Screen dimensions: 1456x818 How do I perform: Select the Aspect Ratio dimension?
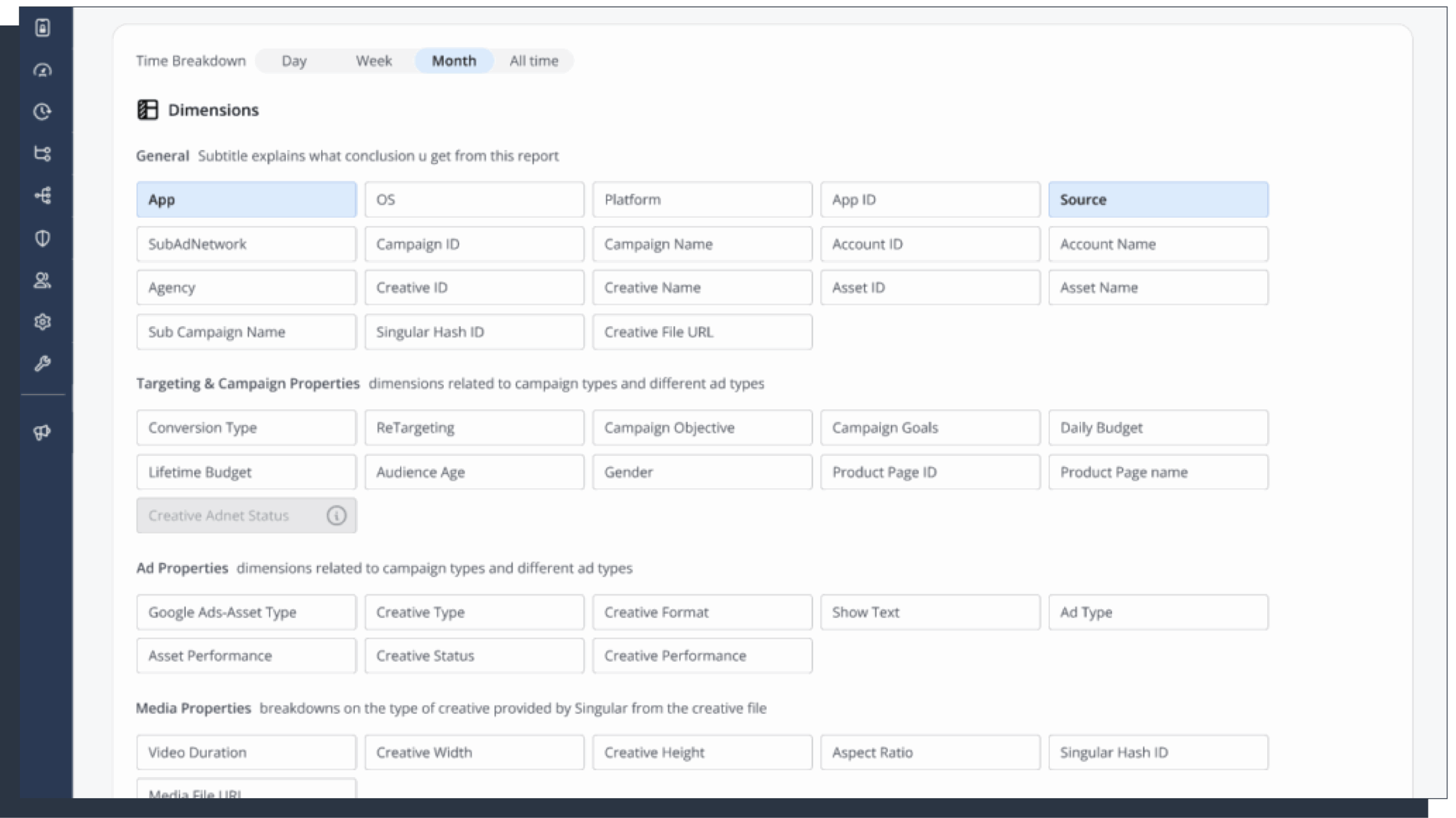pos(930,753)
